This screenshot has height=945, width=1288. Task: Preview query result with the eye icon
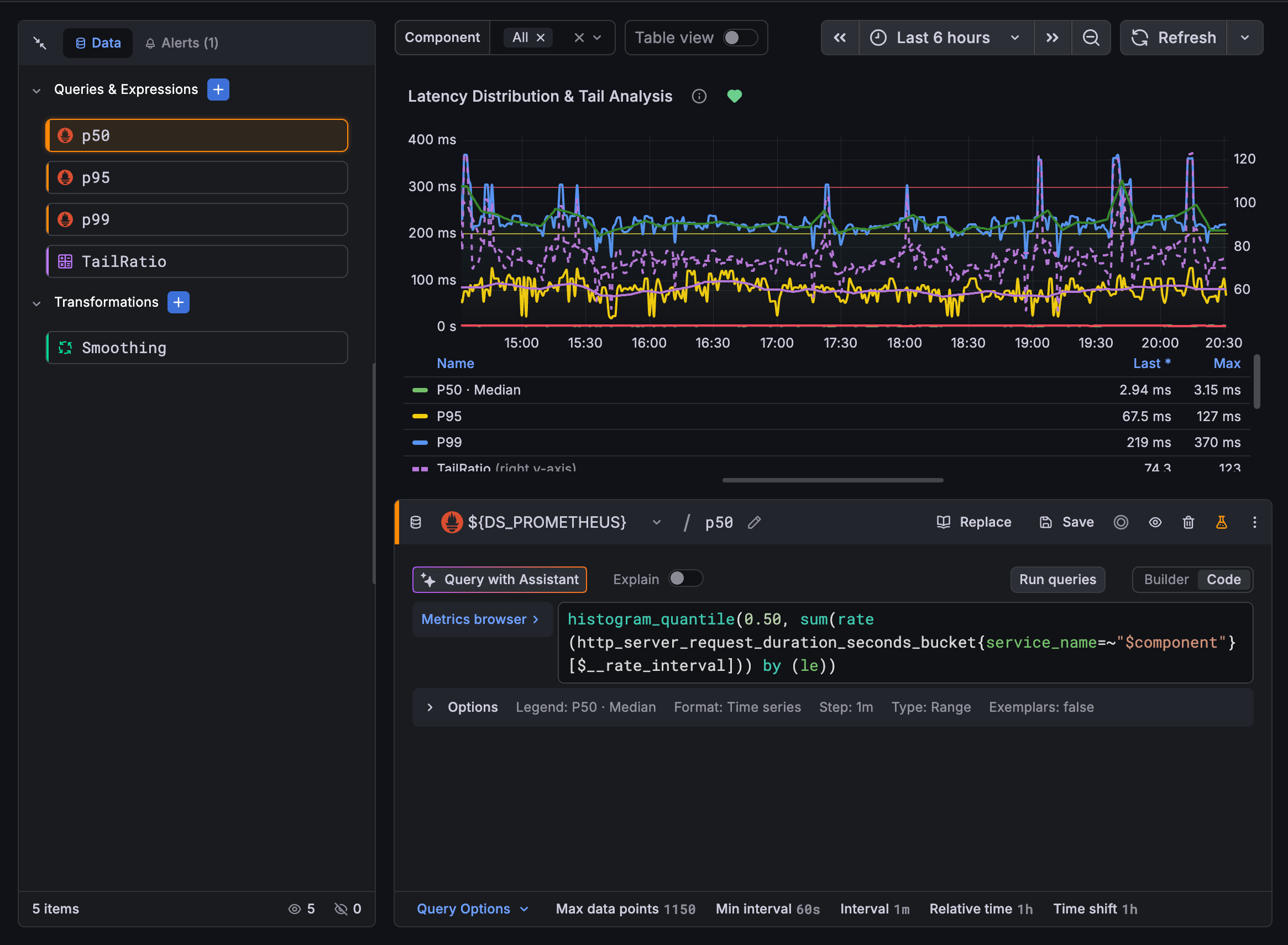(1155, 522)
